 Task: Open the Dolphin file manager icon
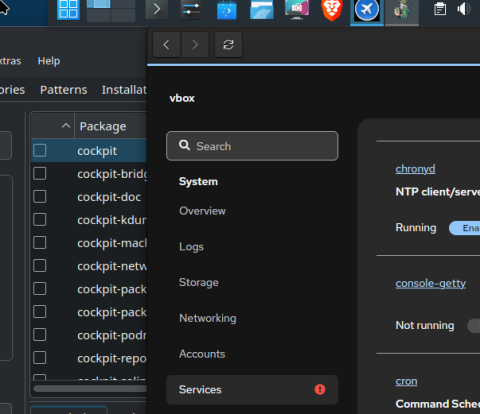coord(262,10)
